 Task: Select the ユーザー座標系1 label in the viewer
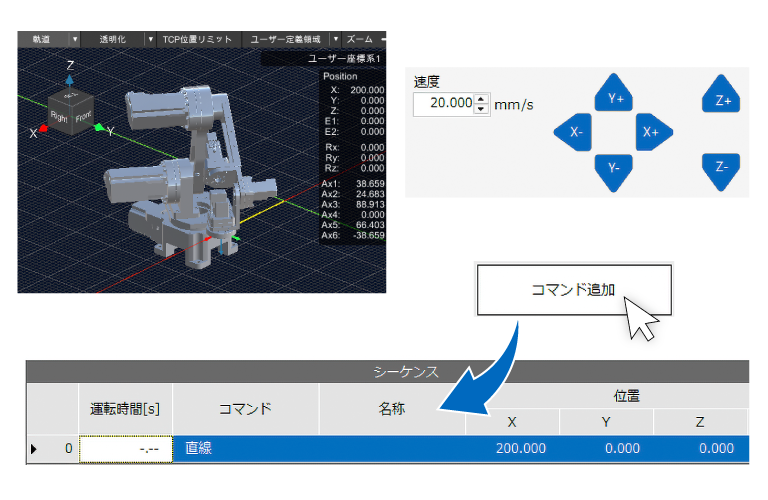(x=344, y=58)
